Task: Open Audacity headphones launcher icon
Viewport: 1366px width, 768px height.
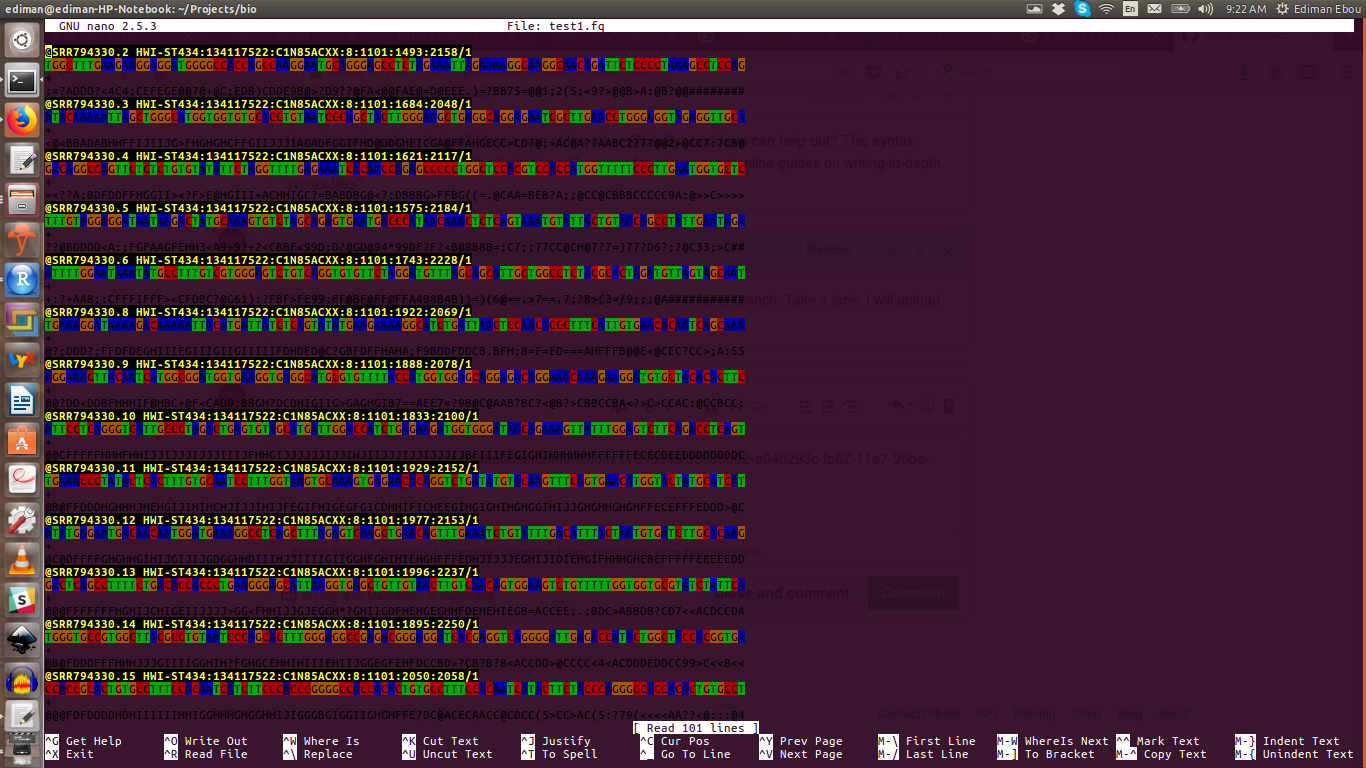Action: [x=22, y=680]
